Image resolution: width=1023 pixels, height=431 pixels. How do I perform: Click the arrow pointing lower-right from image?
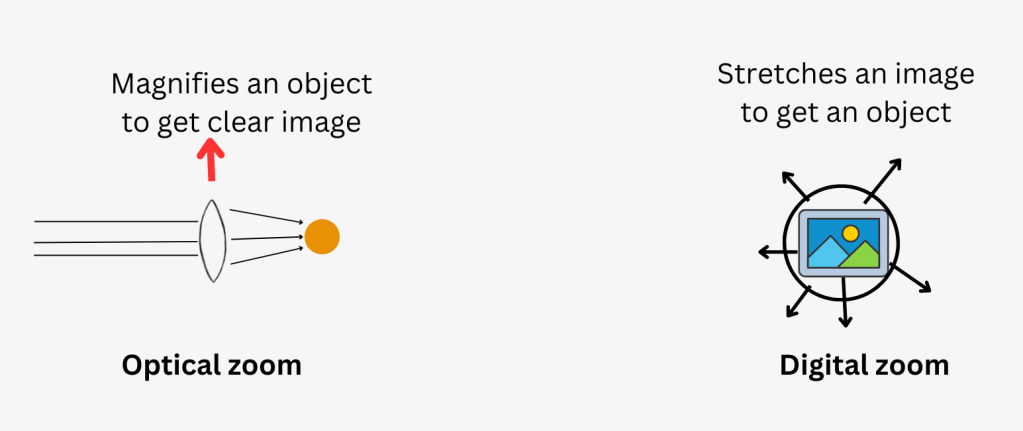click(911, 279)
